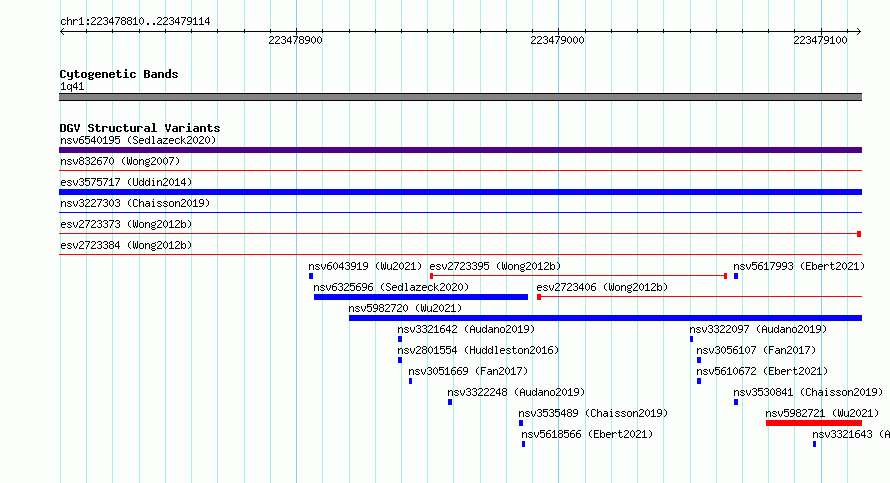
Task: Click nsv3530841 (Chaisson2019) label
Action: click(808, 392)
